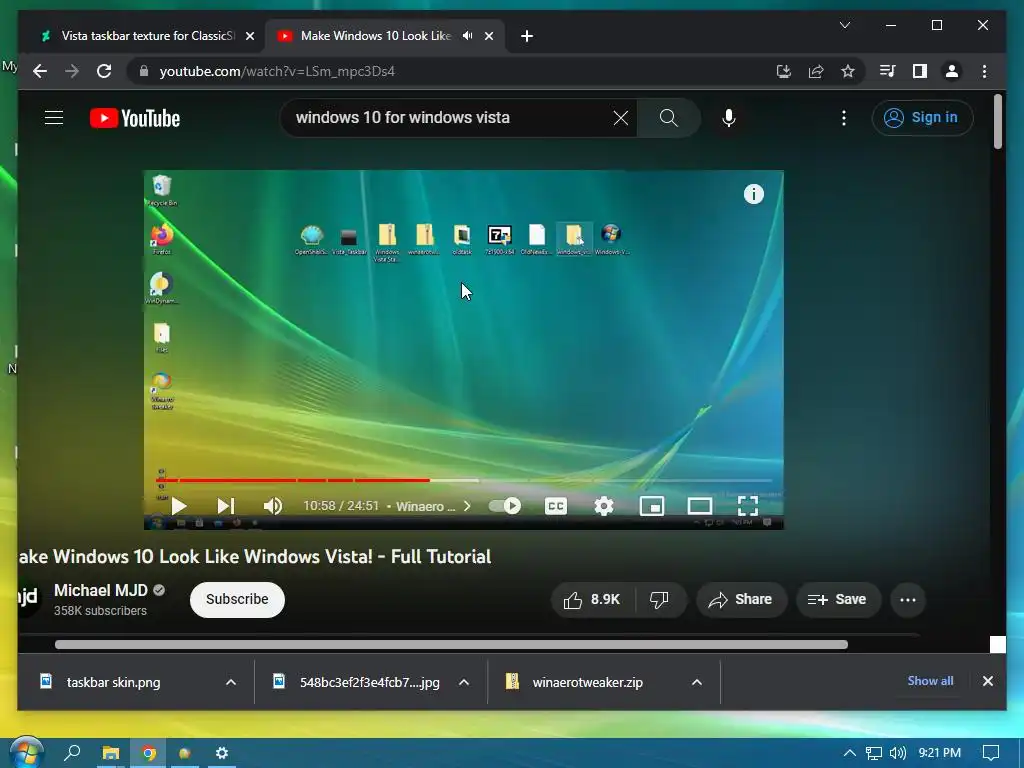Save the video to a playlist
The image size is (1024, 768).
(x=838, y=600)
